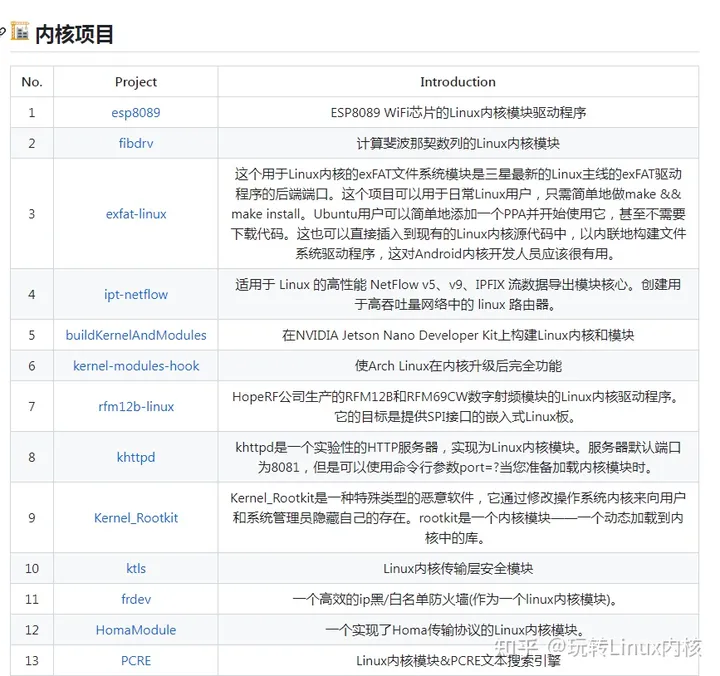
Task: Open the kernel-modules-hook project link
Action: tap(136, 366)
